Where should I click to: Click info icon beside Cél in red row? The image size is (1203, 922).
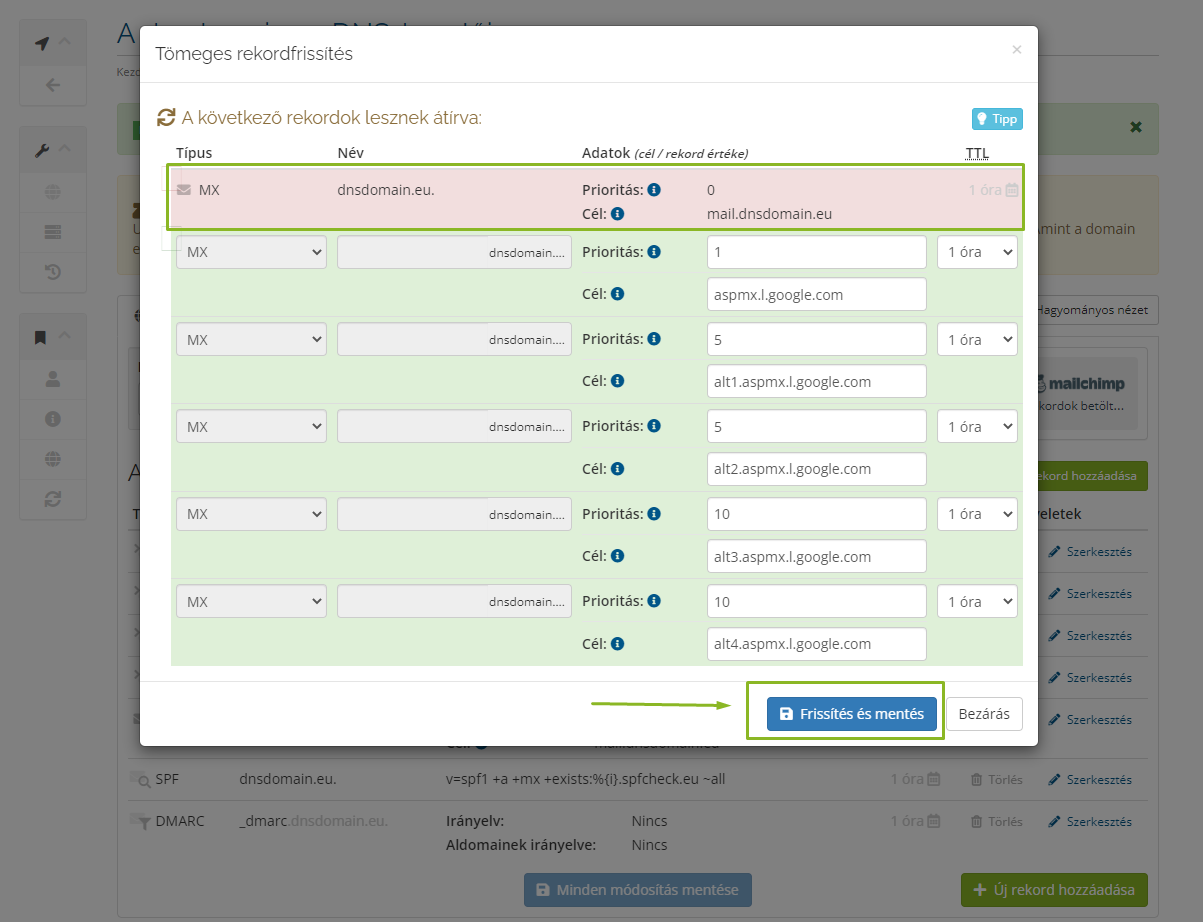617,213
